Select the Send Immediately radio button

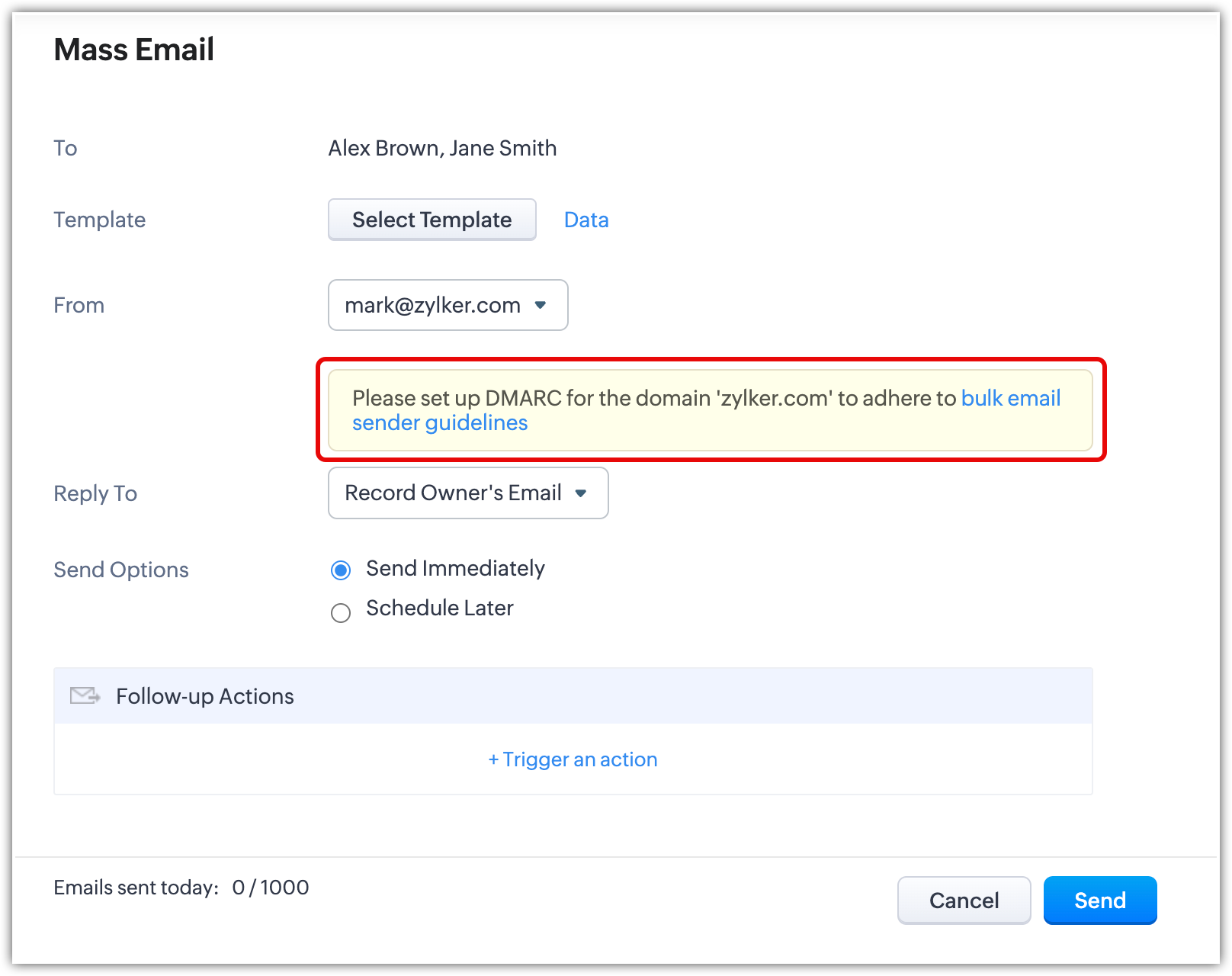click(341, 570)
